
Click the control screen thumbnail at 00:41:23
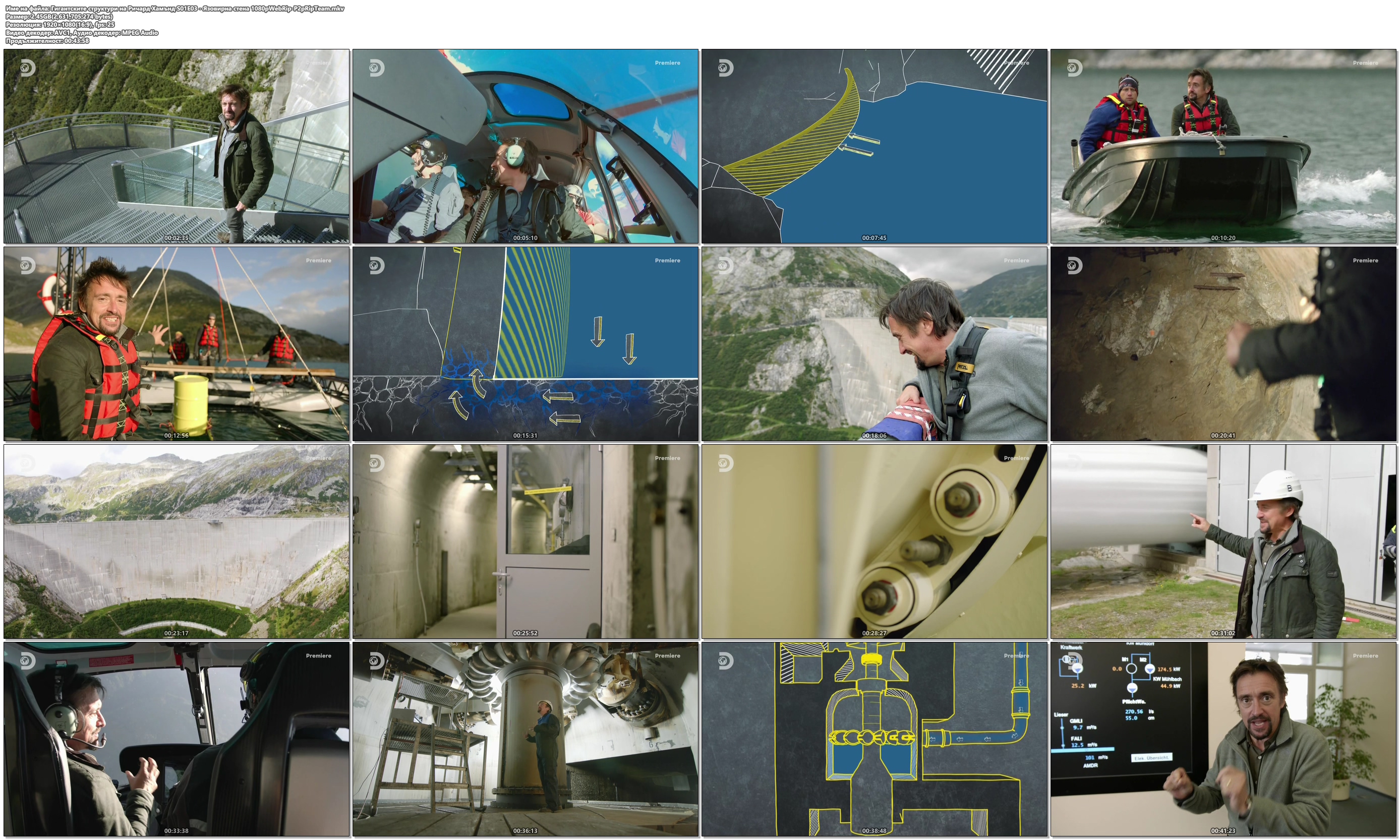1223,739
